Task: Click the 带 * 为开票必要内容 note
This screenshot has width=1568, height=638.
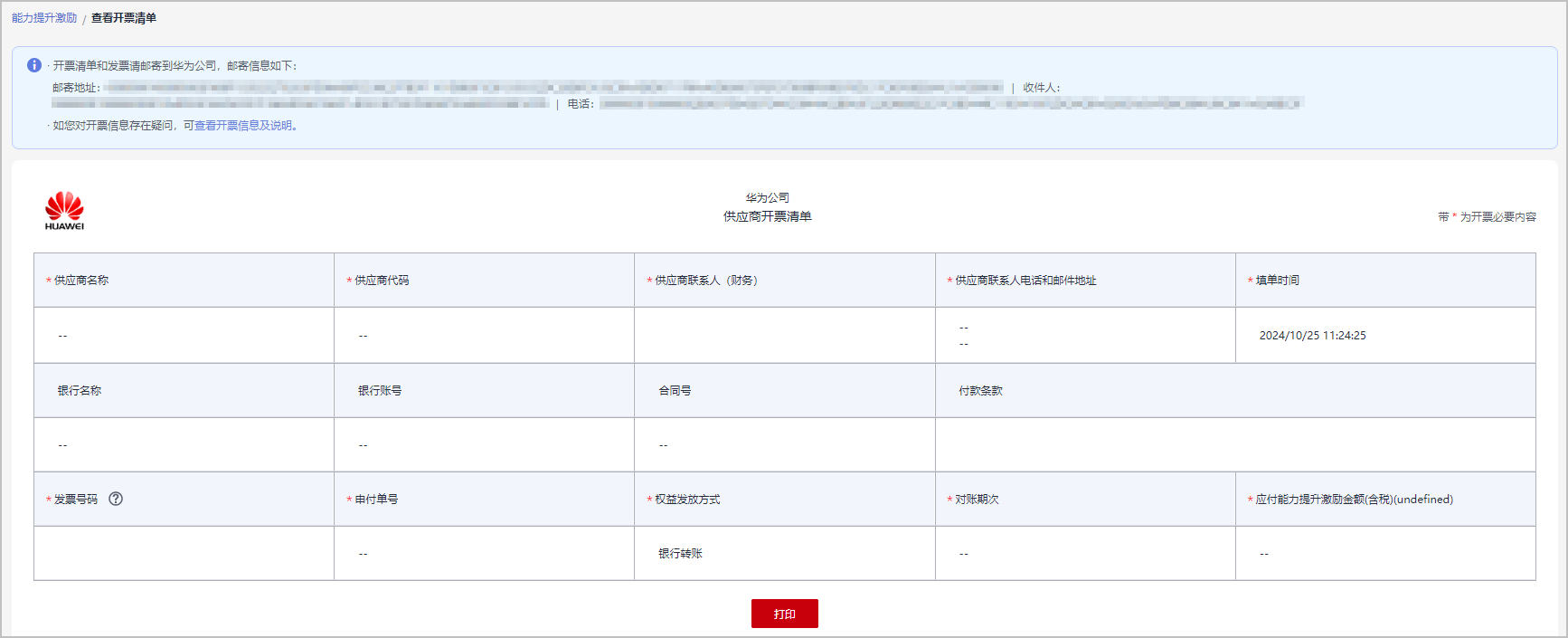Action: [x=1487, y=217]
